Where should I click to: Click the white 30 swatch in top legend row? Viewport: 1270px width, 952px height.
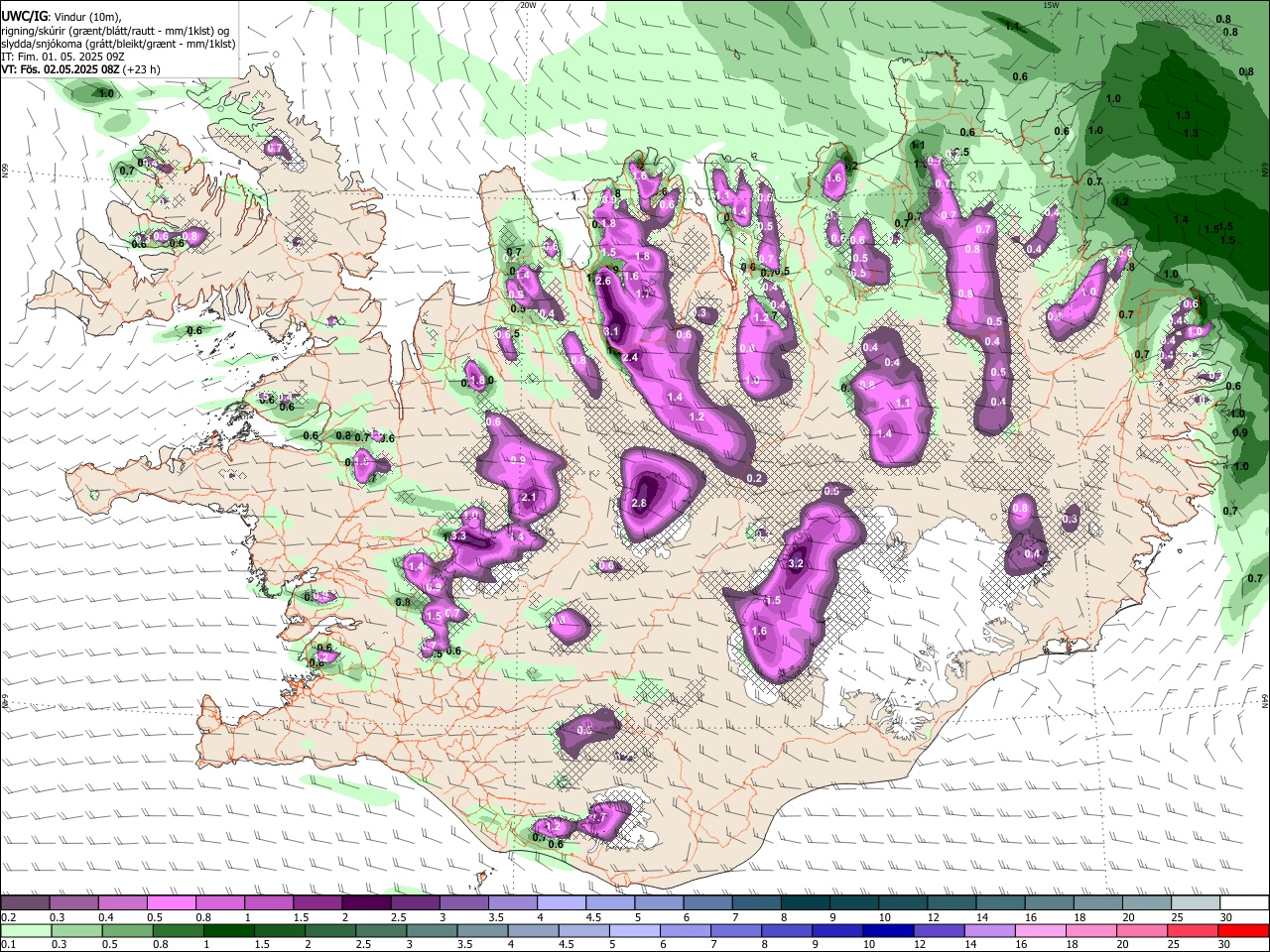point(1245,903)
